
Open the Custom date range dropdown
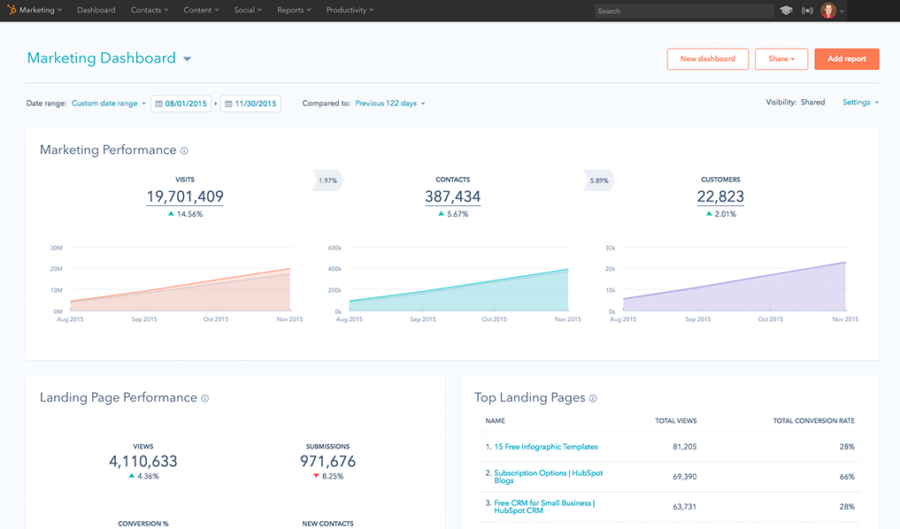pyautogui.click(x=108, y=103)
